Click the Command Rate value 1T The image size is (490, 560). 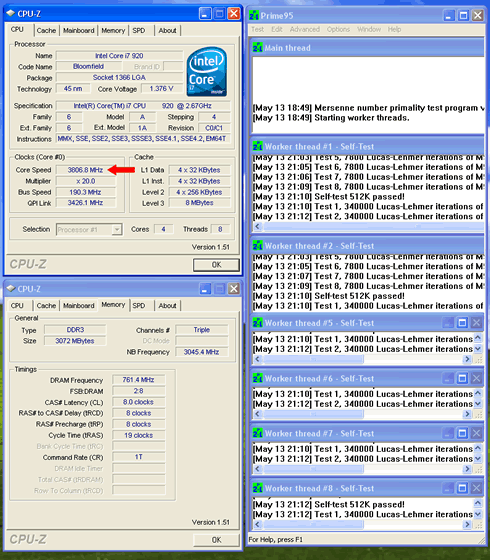pos(139,457)
